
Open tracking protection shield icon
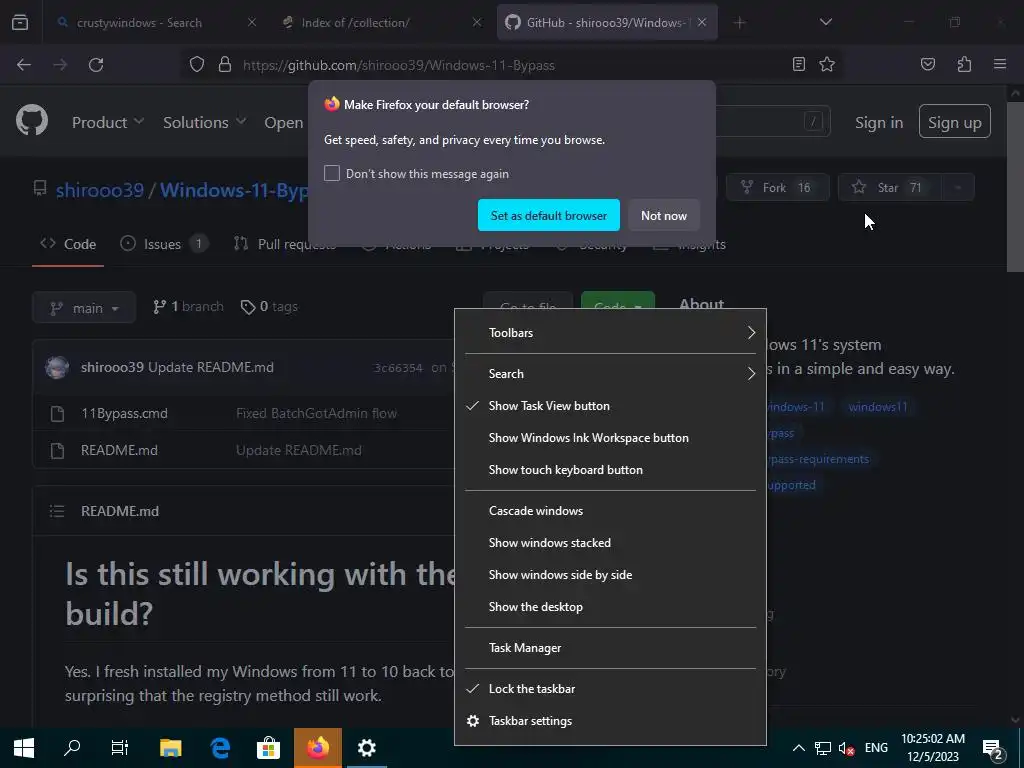coord(197,65)
